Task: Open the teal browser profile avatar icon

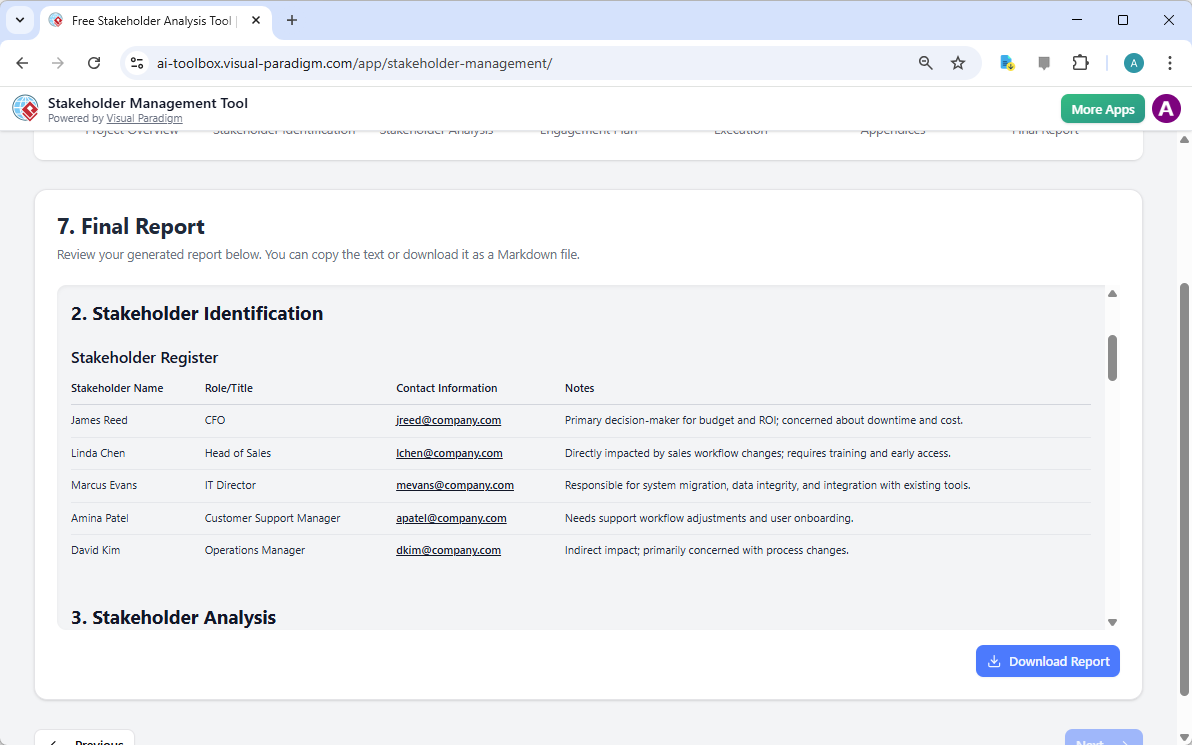Action: tap(1133, 62)
